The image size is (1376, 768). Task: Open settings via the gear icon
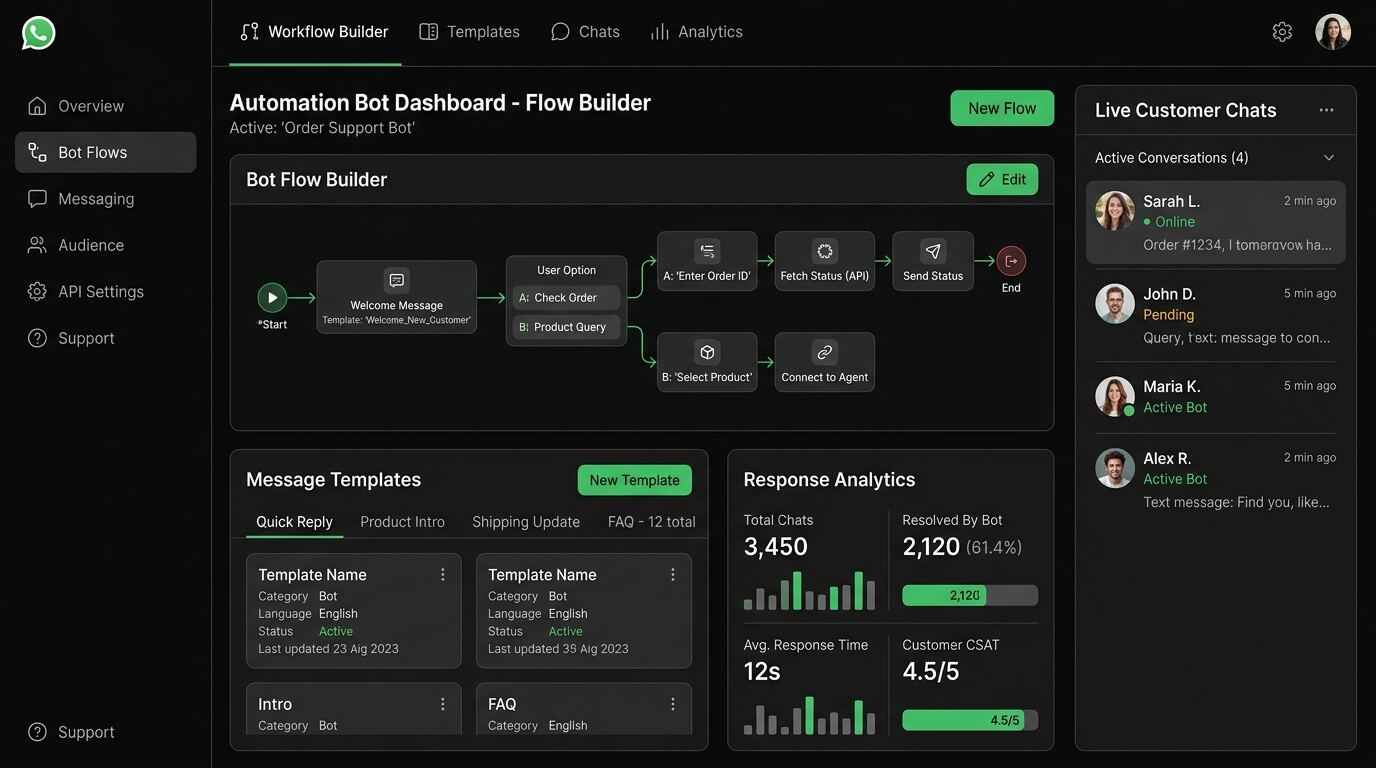pos(1282,32)
